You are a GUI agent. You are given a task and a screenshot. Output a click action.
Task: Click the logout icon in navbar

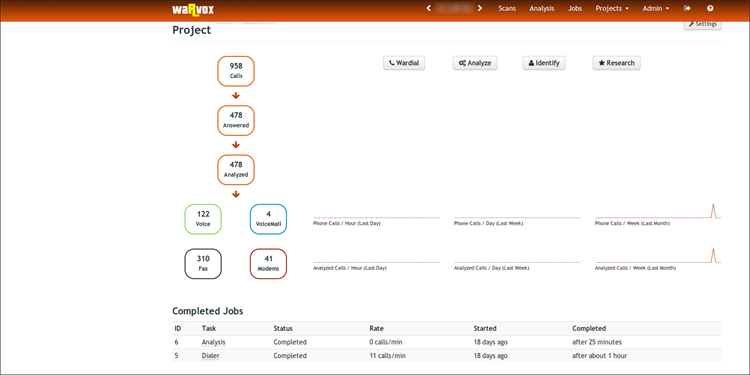click(687, 8)
